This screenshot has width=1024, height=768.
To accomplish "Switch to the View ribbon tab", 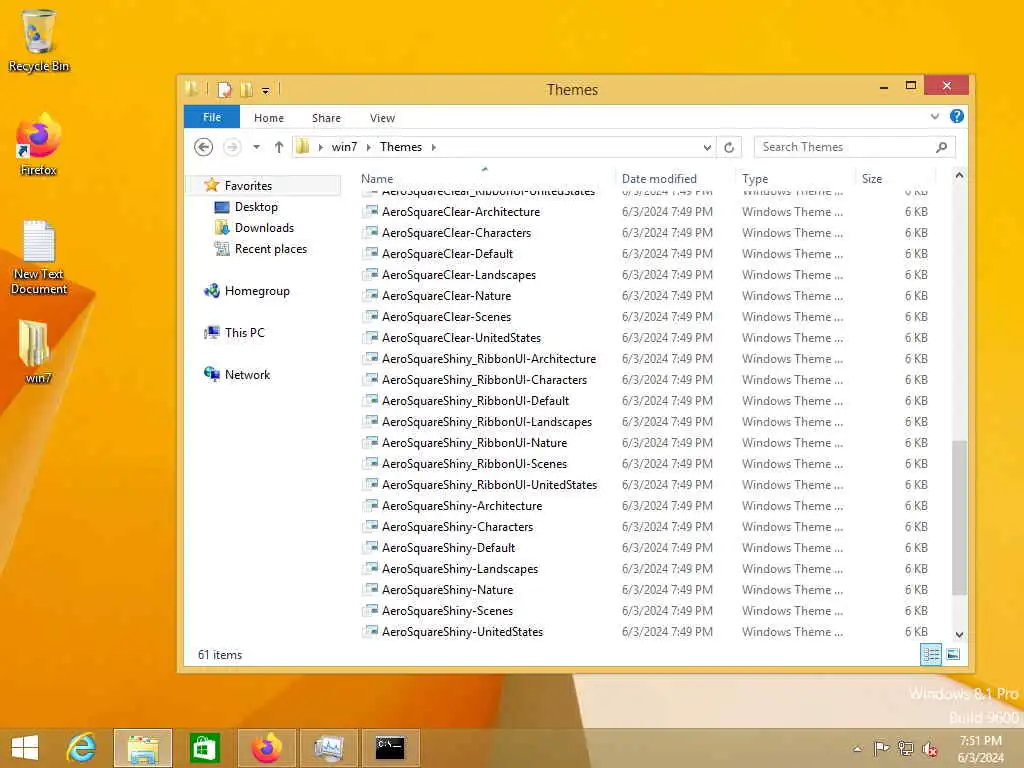I will coord(382,118).
